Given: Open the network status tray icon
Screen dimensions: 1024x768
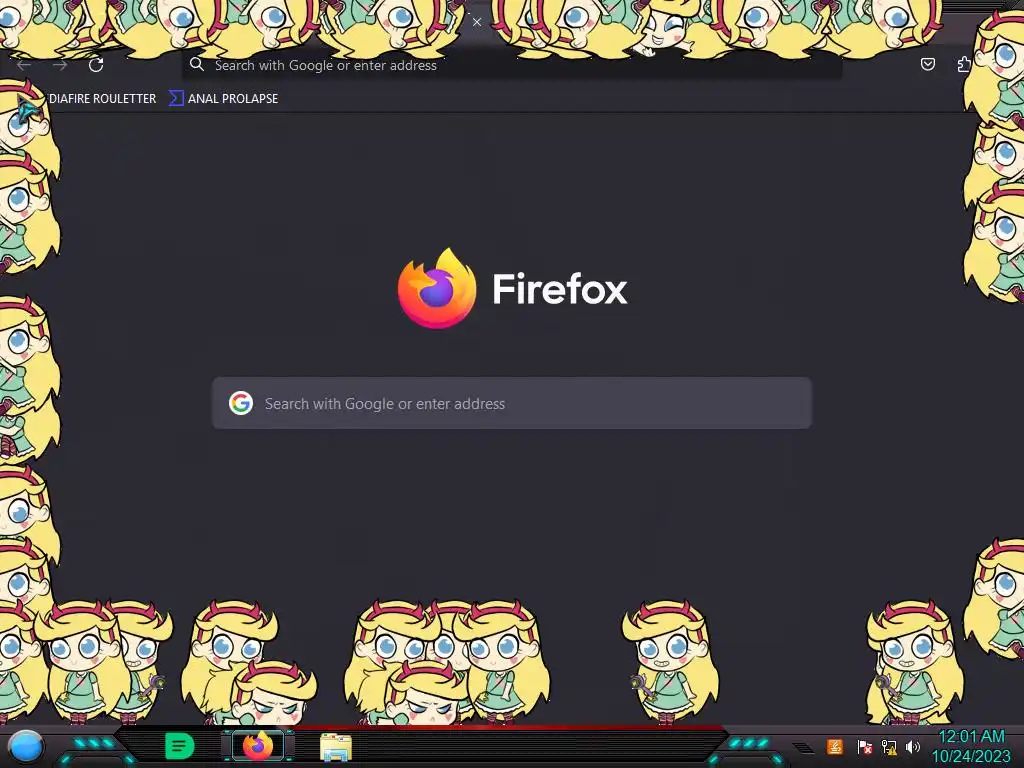Looking at the screenshot, I should 889,746.
